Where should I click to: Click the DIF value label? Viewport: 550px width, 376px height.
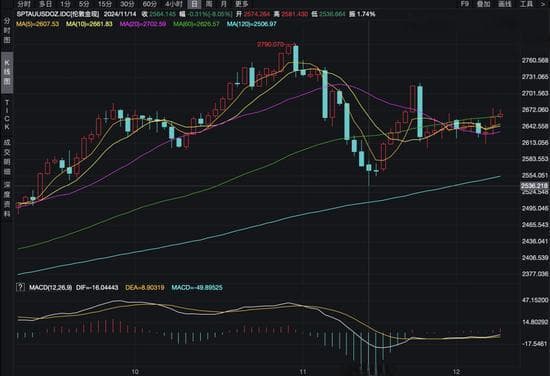point(97,288)
